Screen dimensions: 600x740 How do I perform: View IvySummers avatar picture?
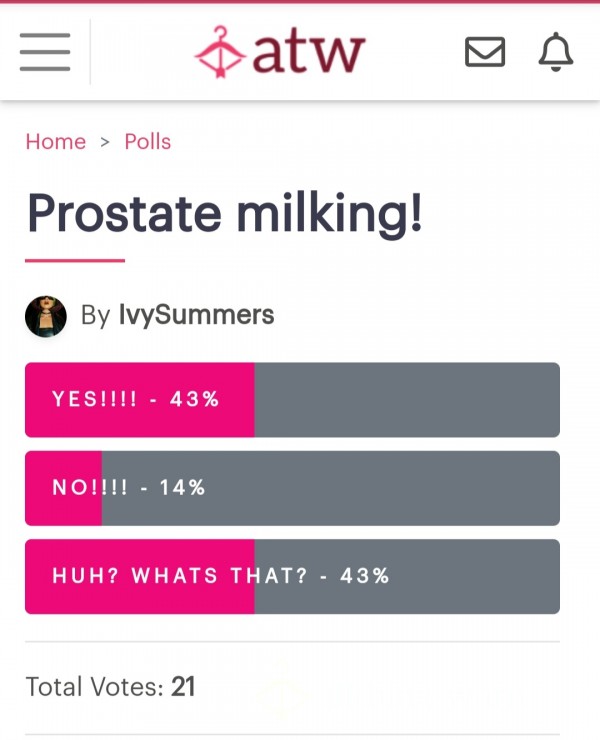46,316
